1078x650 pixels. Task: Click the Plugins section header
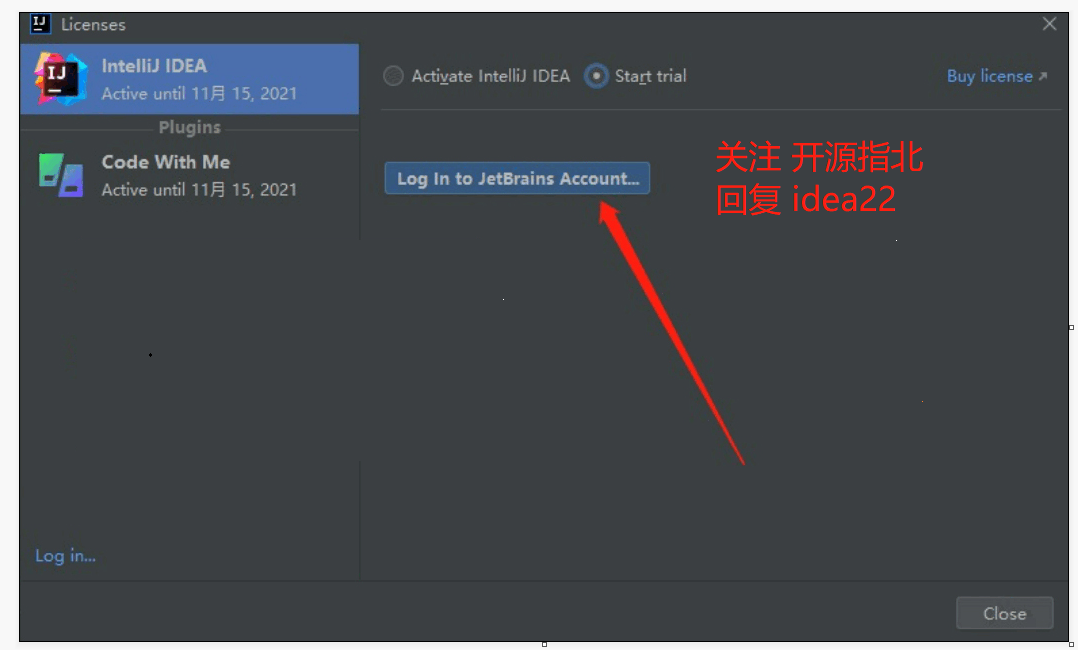pyautogui.click(x=190, y=127)
